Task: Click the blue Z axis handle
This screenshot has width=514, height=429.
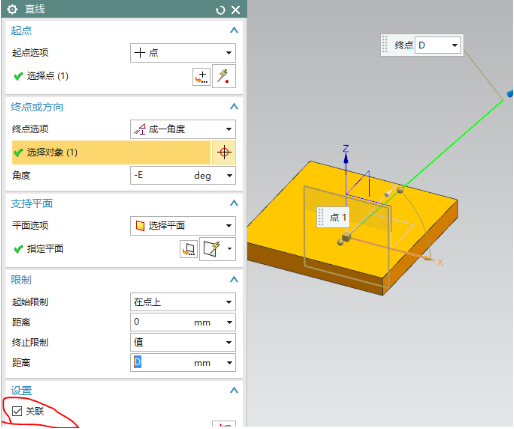Action: (346, 159)
